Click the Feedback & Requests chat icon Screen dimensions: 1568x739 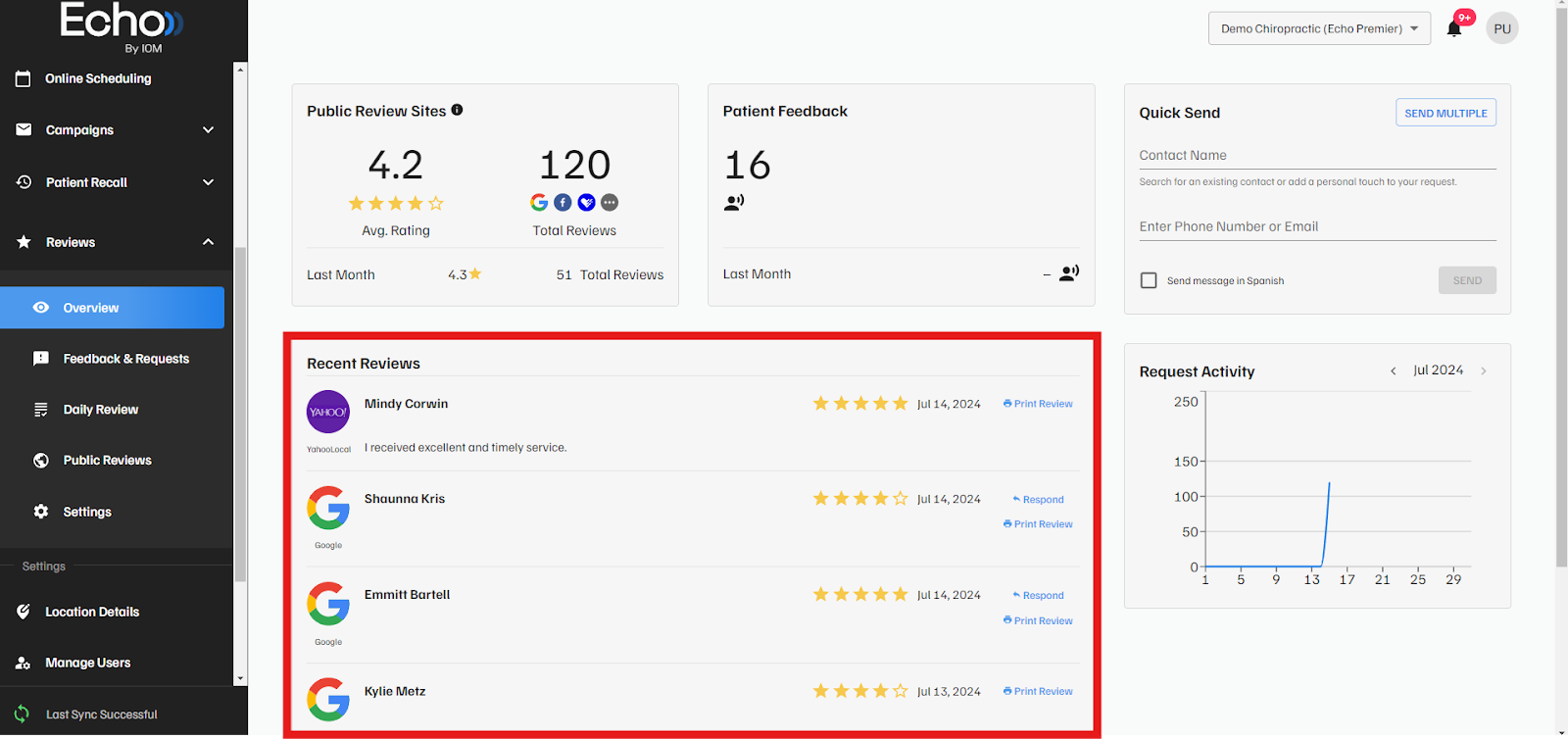point(41,359)
